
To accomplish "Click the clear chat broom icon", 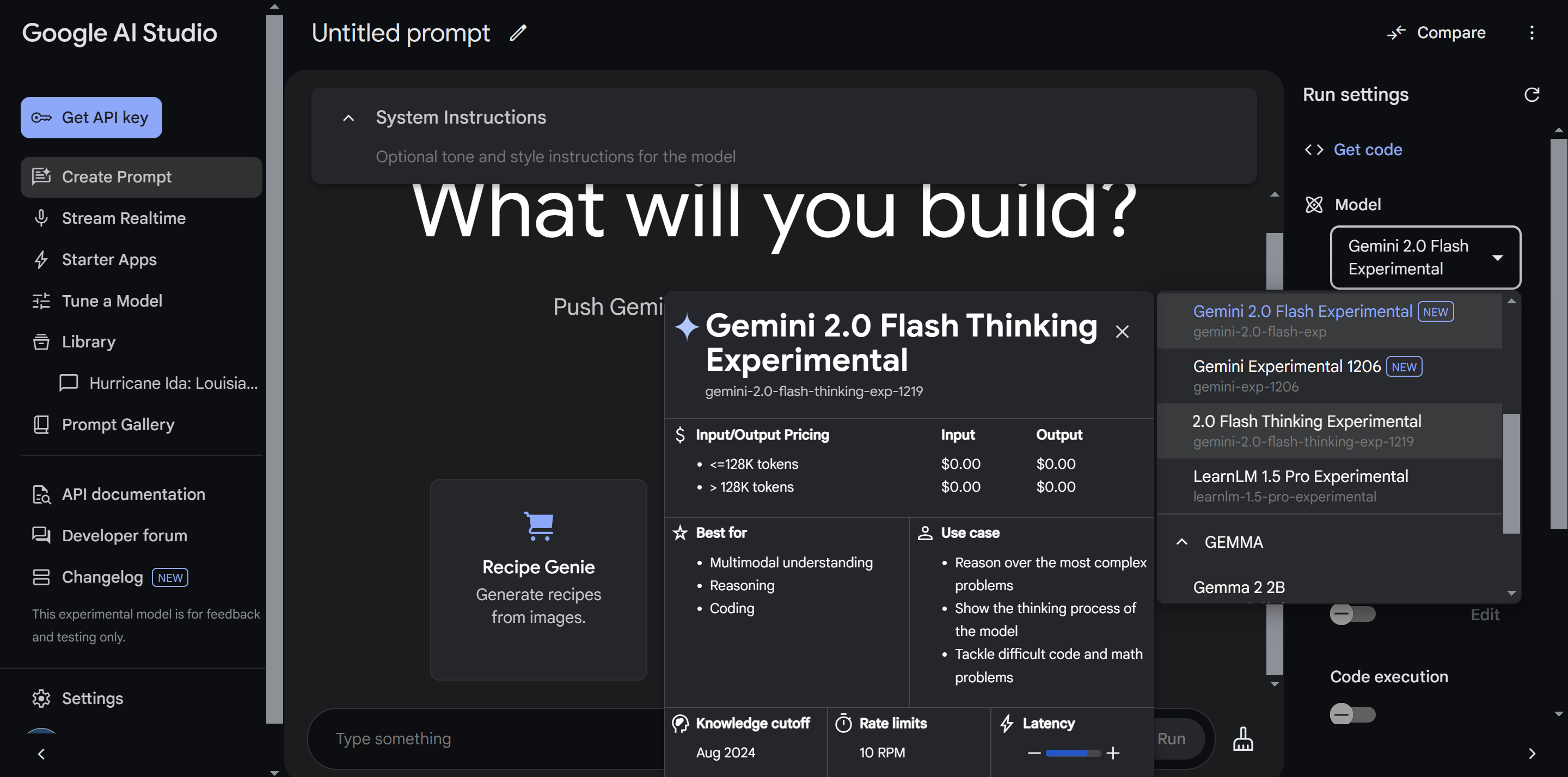I will click(x=1242, y=739).
